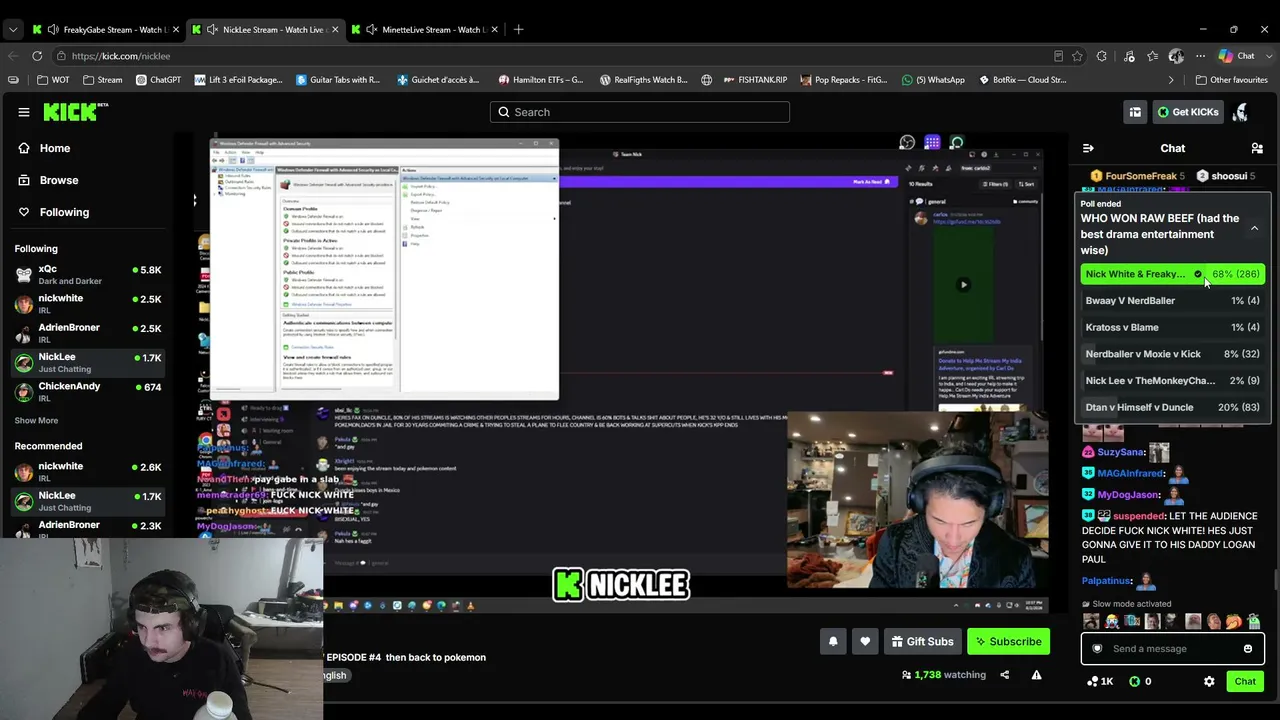
Task: Expand Following list with Show more
Action: (x=36, y=421)
